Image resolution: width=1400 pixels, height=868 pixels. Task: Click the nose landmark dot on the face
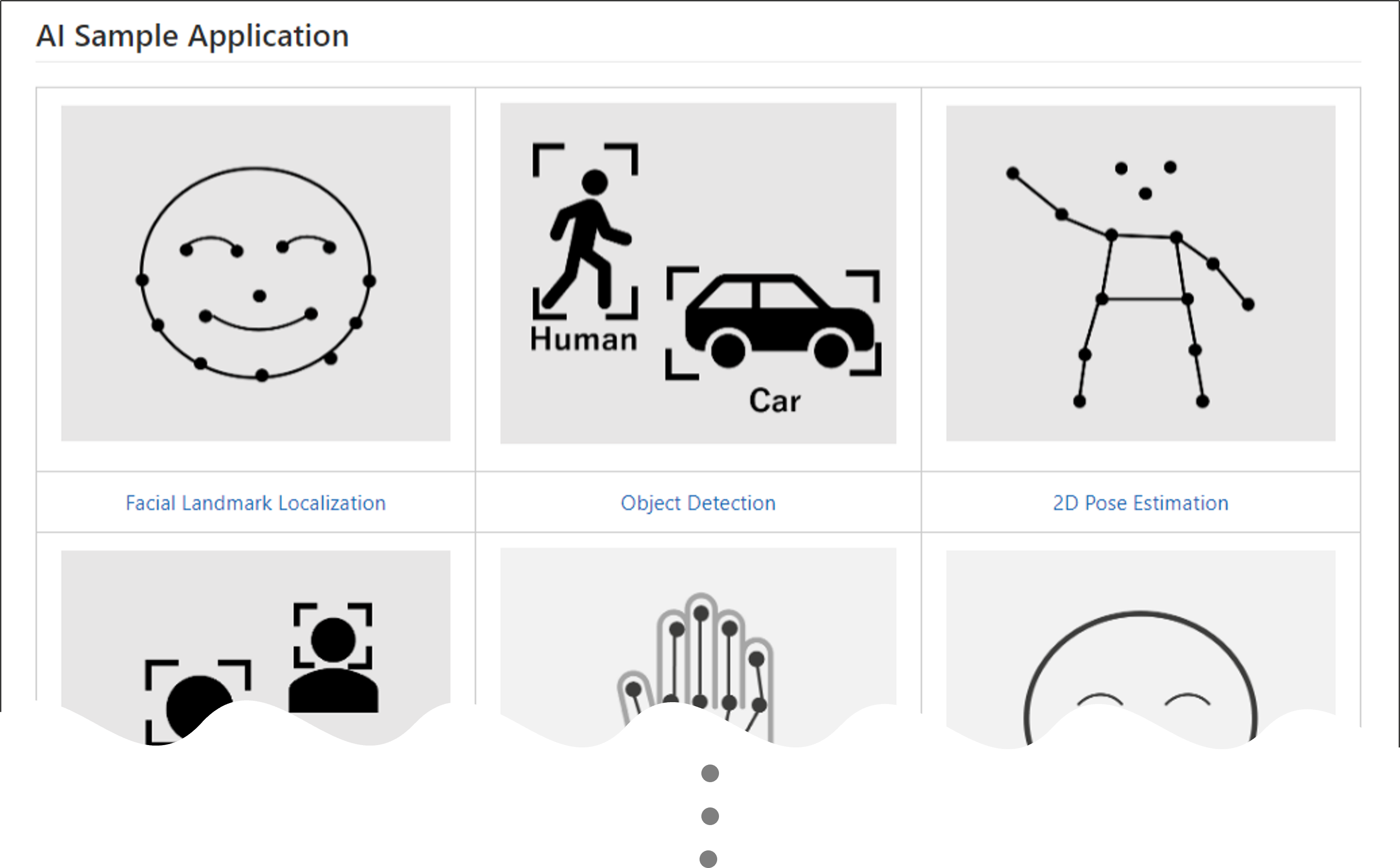259,296
